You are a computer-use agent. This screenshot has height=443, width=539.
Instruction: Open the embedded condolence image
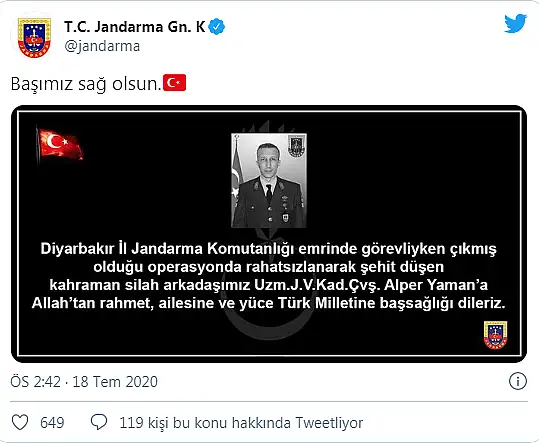pos(269,234)
